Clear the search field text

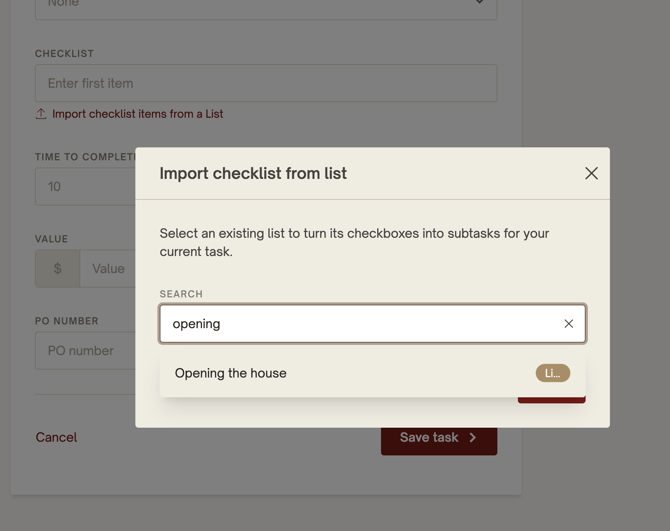[568, 324]
